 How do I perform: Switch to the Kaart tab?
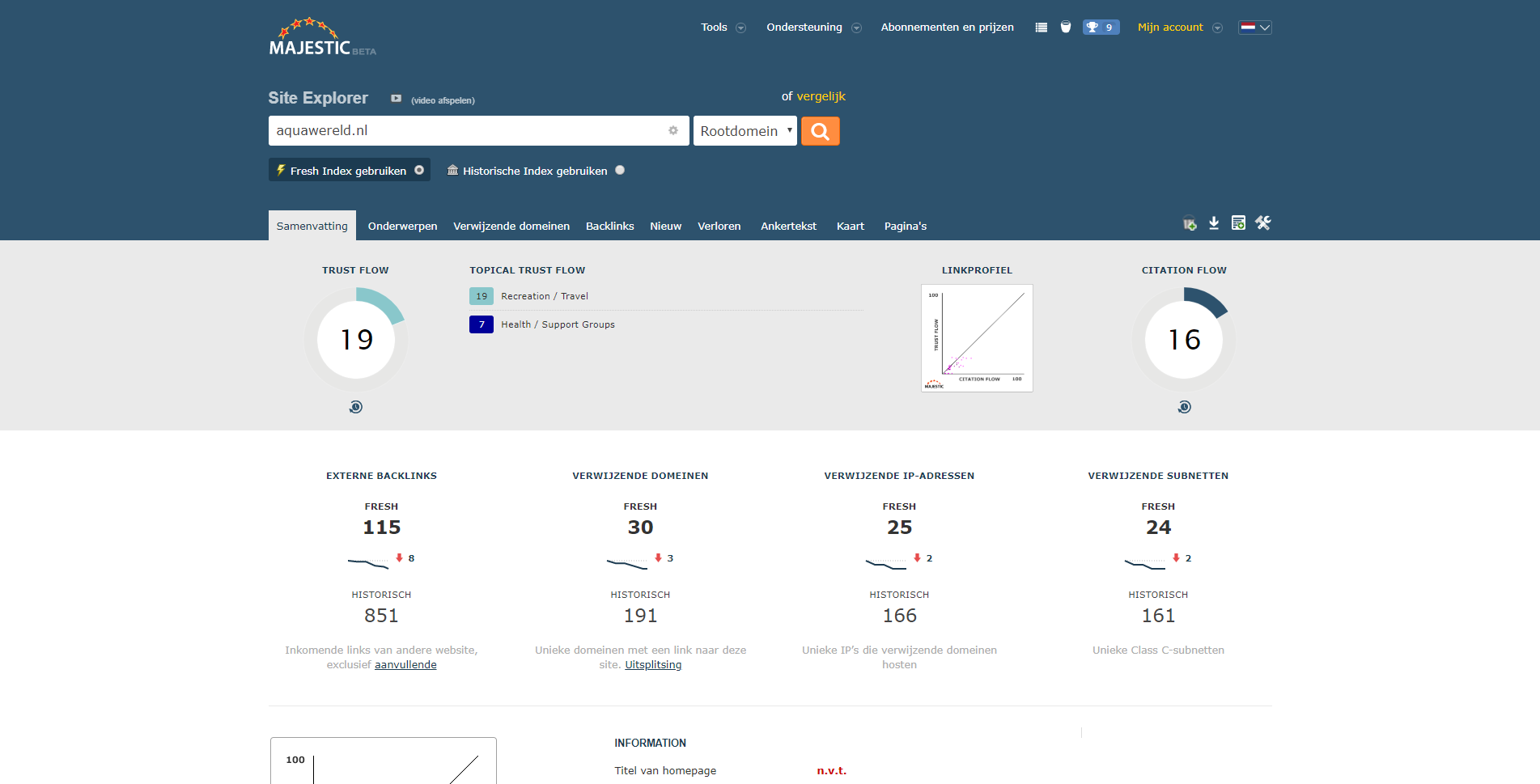(x=851, y=226)
